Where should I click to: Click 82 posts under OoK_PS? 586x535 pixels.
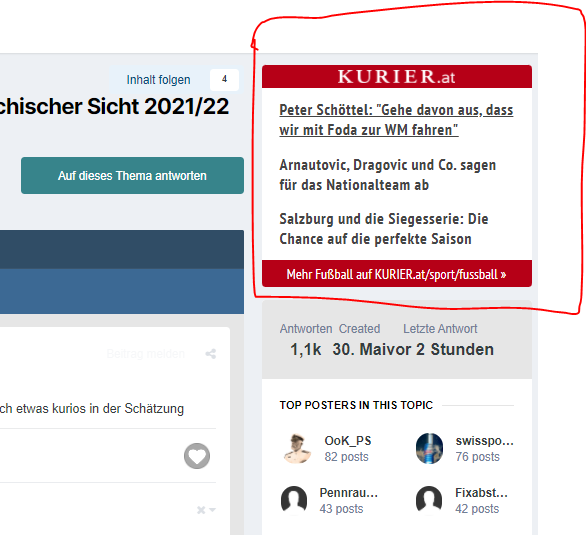(346, 457)
